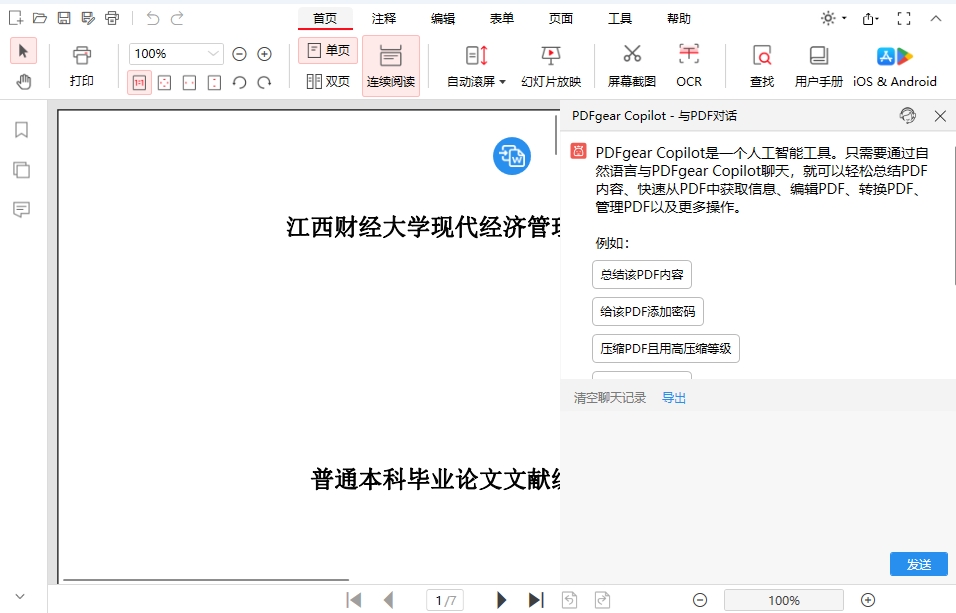Open the 工具 menu tab
This screenshot has width=956, height=613.
pyautogui.click(x=620, y=18)
